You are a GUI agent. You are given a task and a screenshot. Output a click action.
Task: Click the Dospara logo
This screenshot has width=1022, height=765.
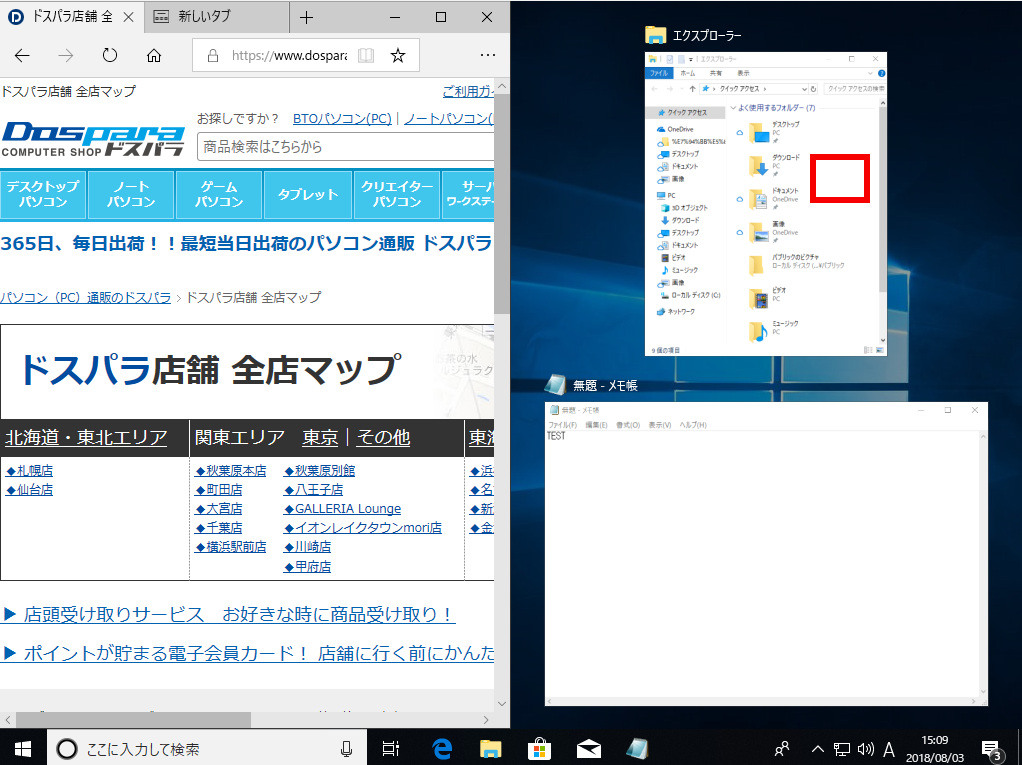[x=93, y=139]
